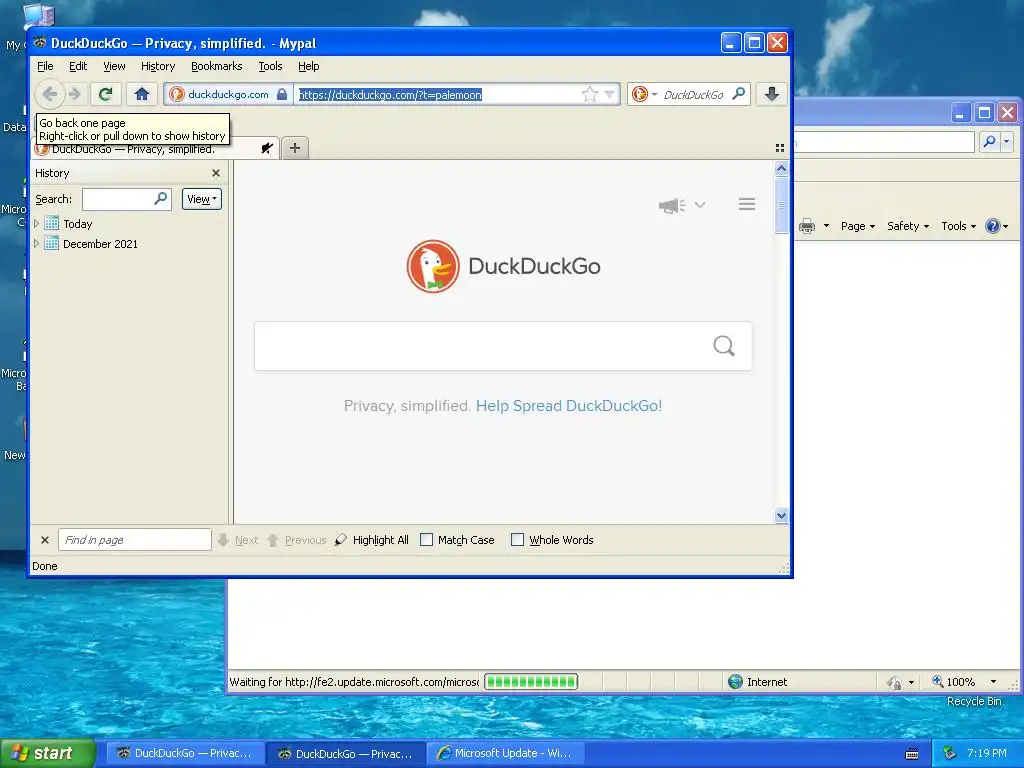Open the Safety menu in Internet Explorer
1024x768 pixels.
point(908,226)
